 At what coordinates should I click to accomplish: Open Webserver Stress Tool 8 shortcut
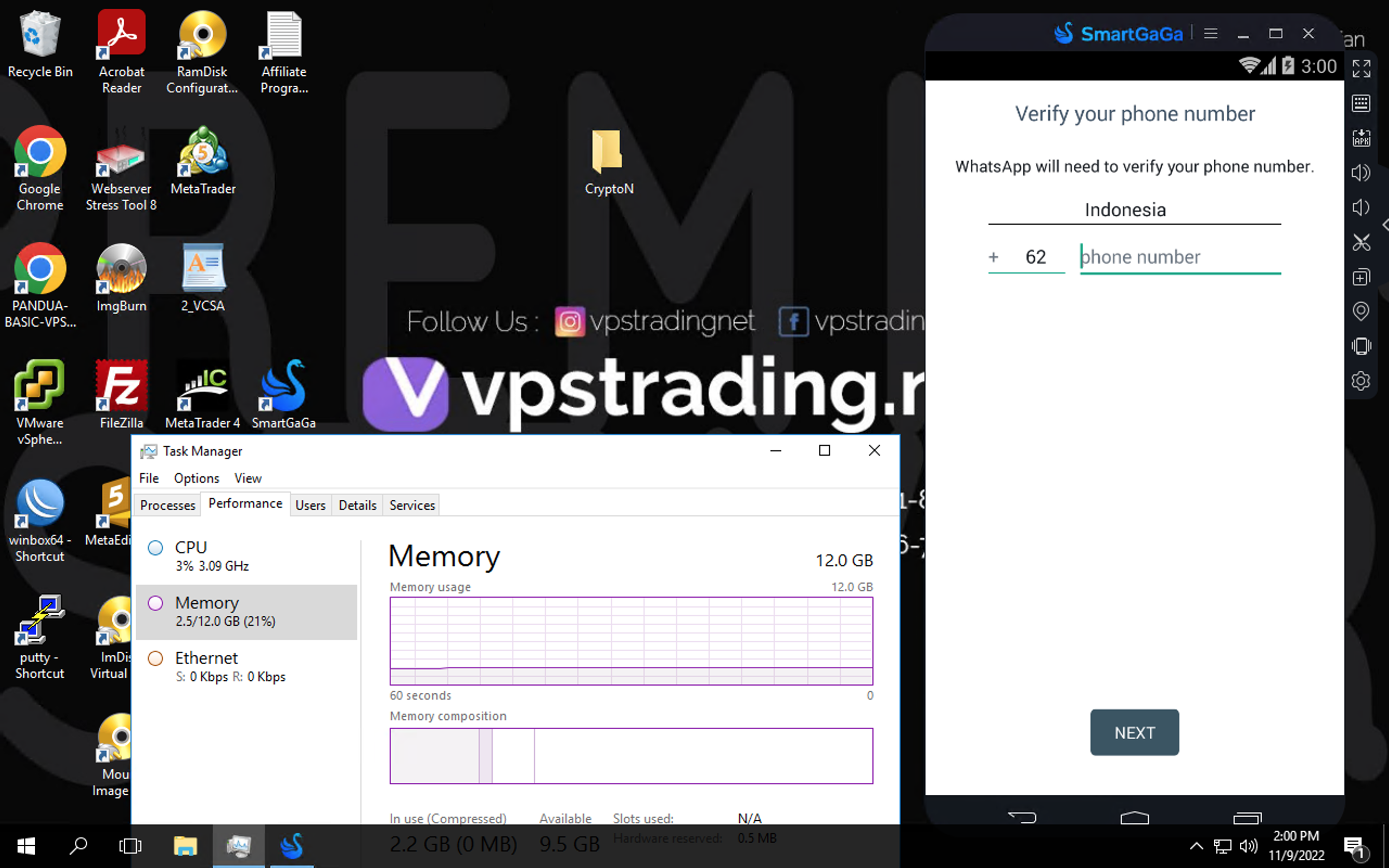[x=121, y=169]
